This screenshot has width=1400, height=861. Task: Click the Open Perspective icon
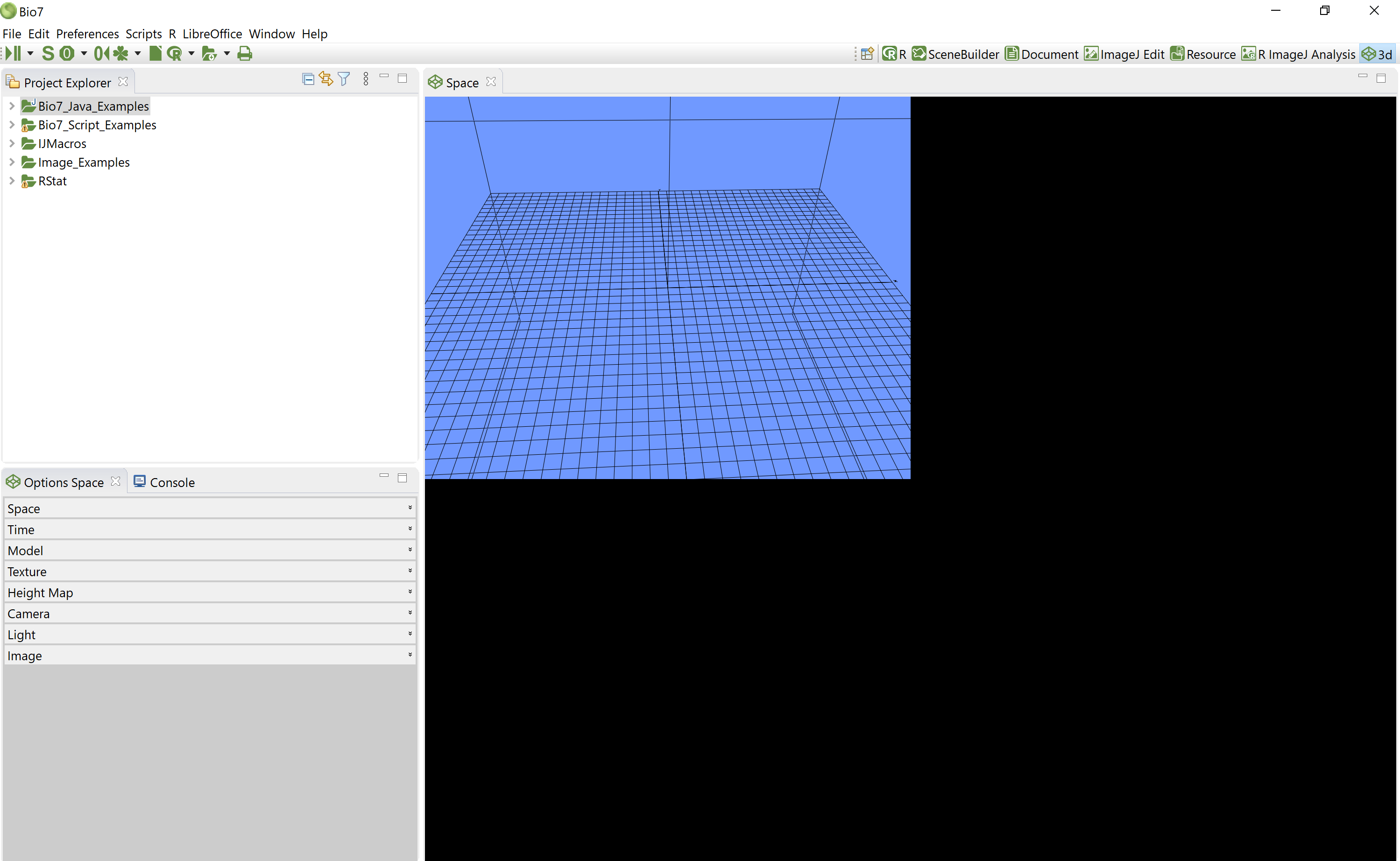click(x=867, y=54)
